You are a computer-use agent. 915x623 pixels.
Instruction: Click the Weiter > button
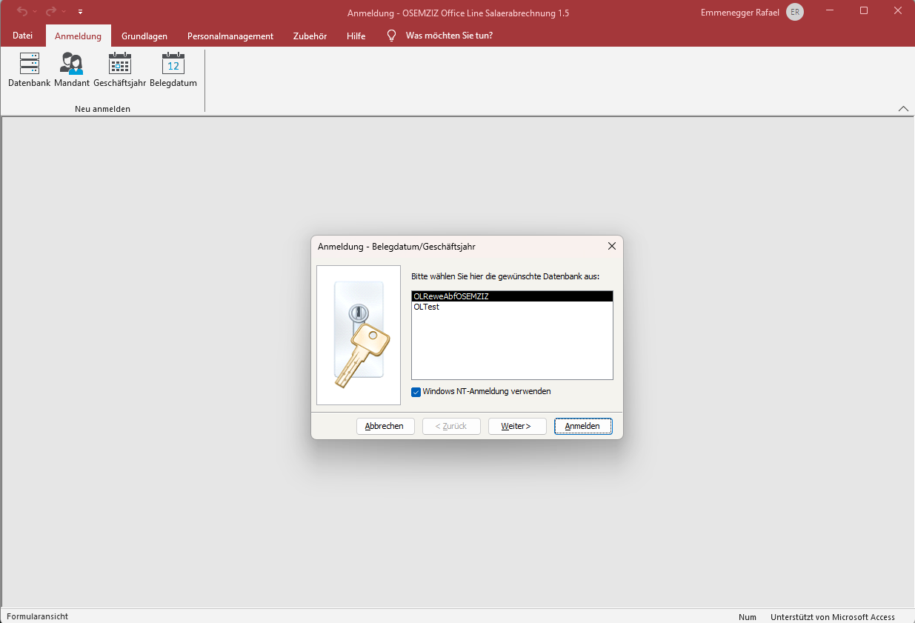(x=517, y=425)
